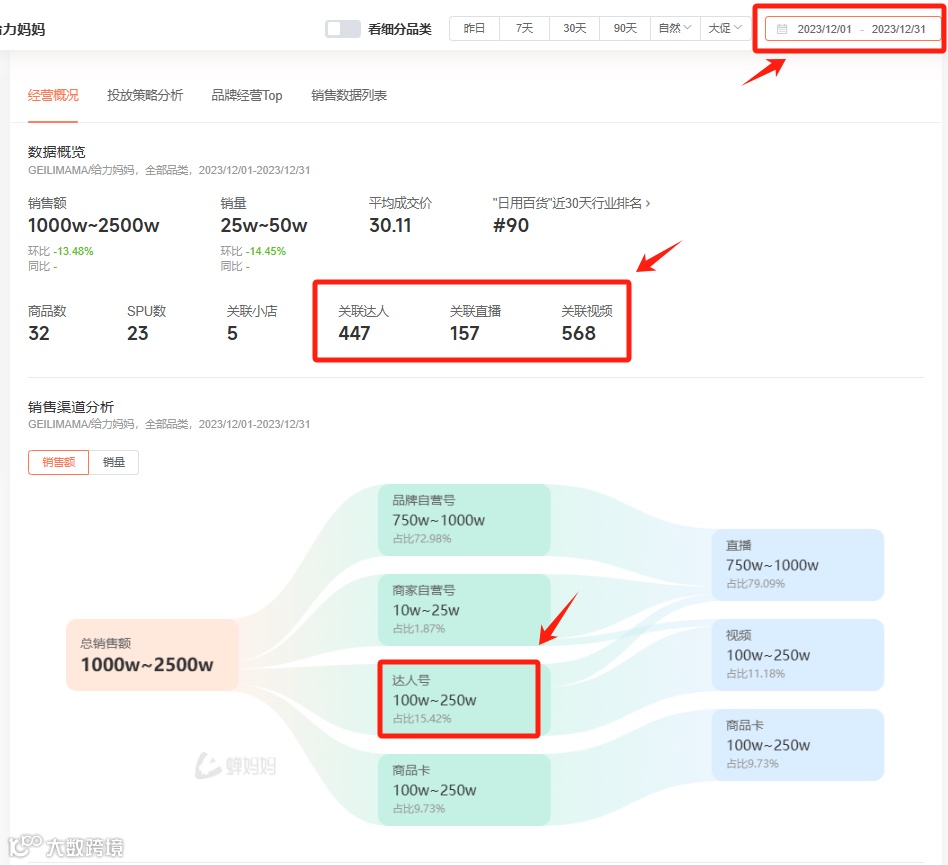Open the 大促 dropdown

point(725,28)
